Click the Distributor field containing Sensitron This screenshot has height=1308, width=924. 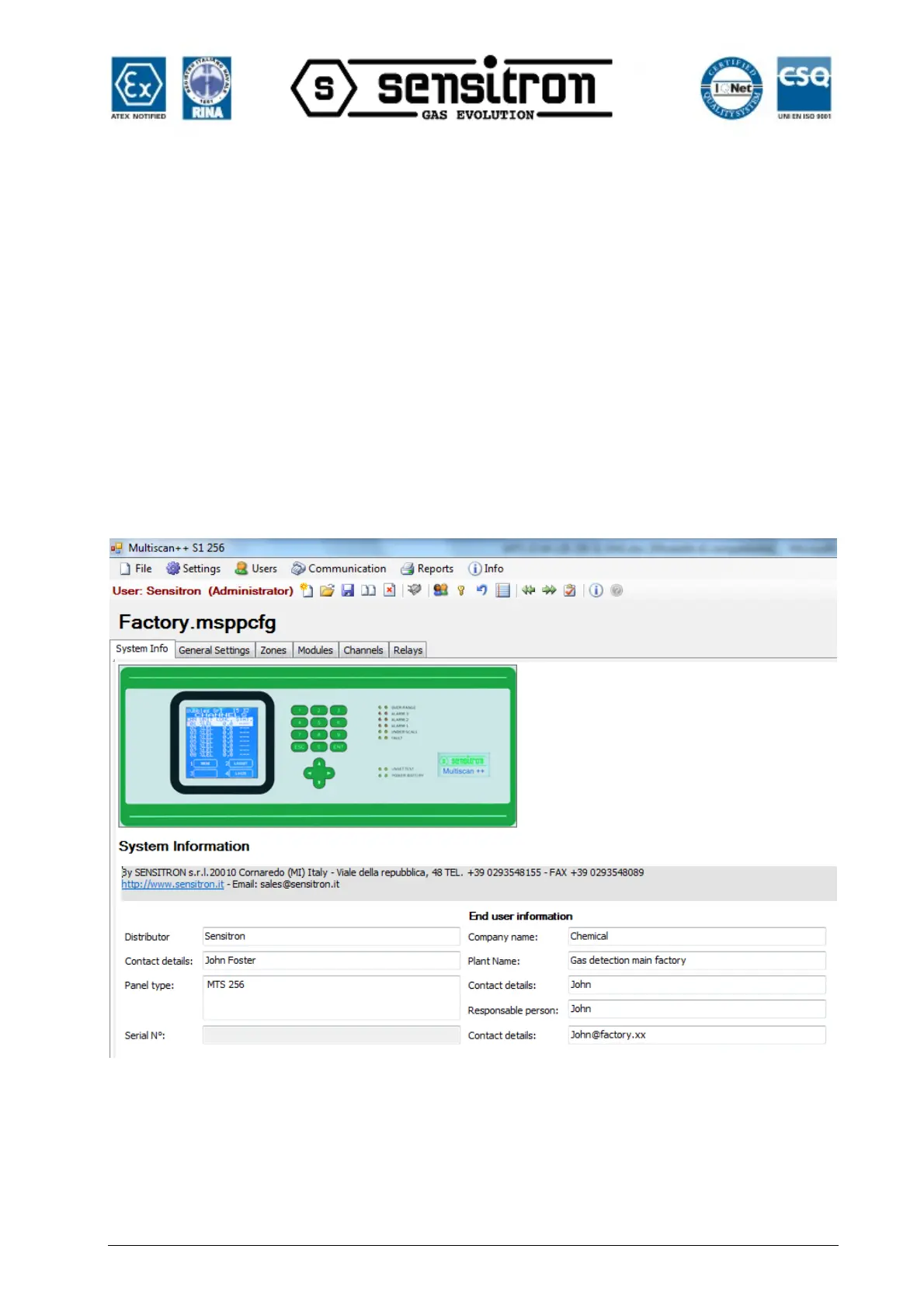coord(331,937)
